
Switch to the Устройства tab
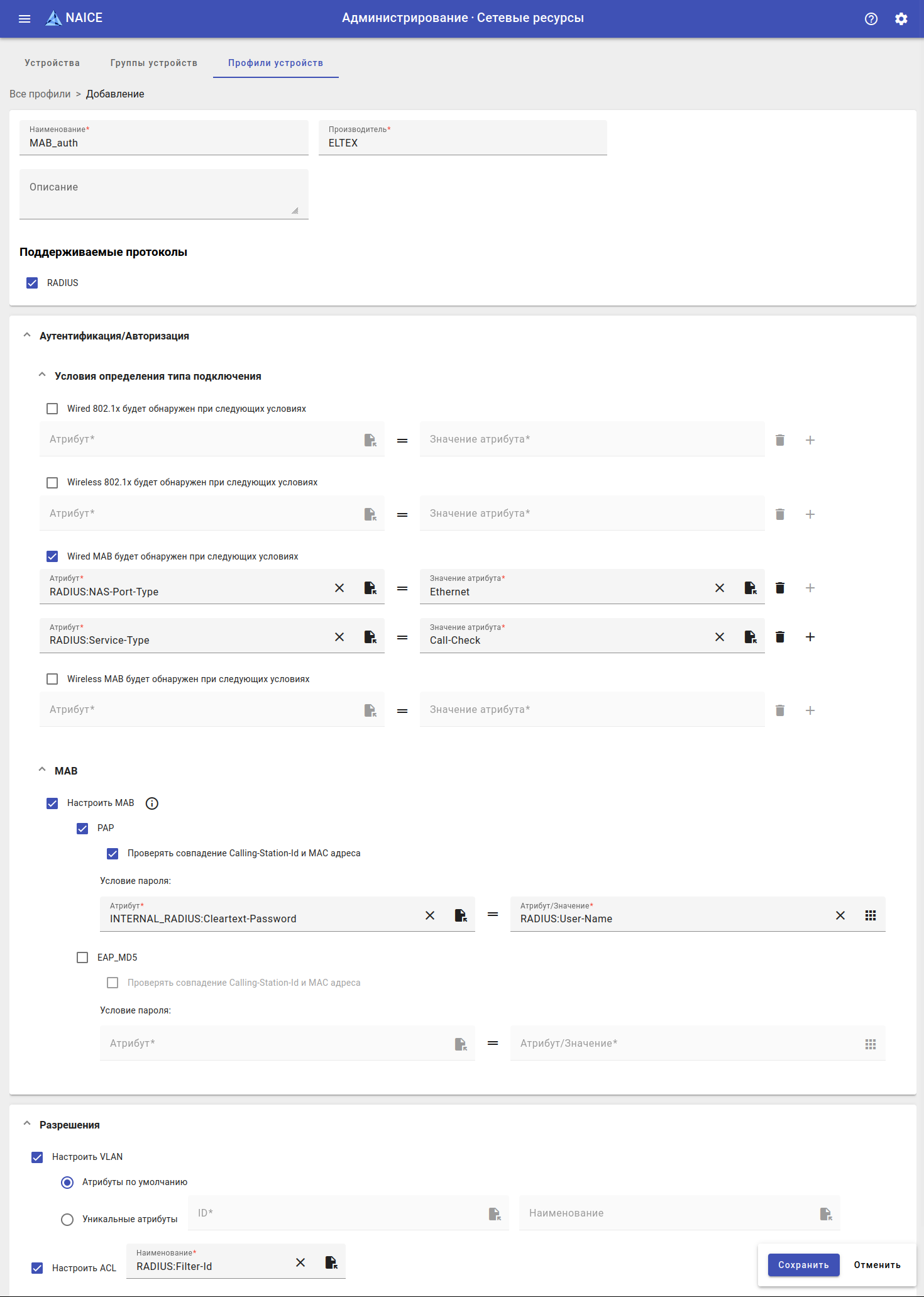click(52, 63)
